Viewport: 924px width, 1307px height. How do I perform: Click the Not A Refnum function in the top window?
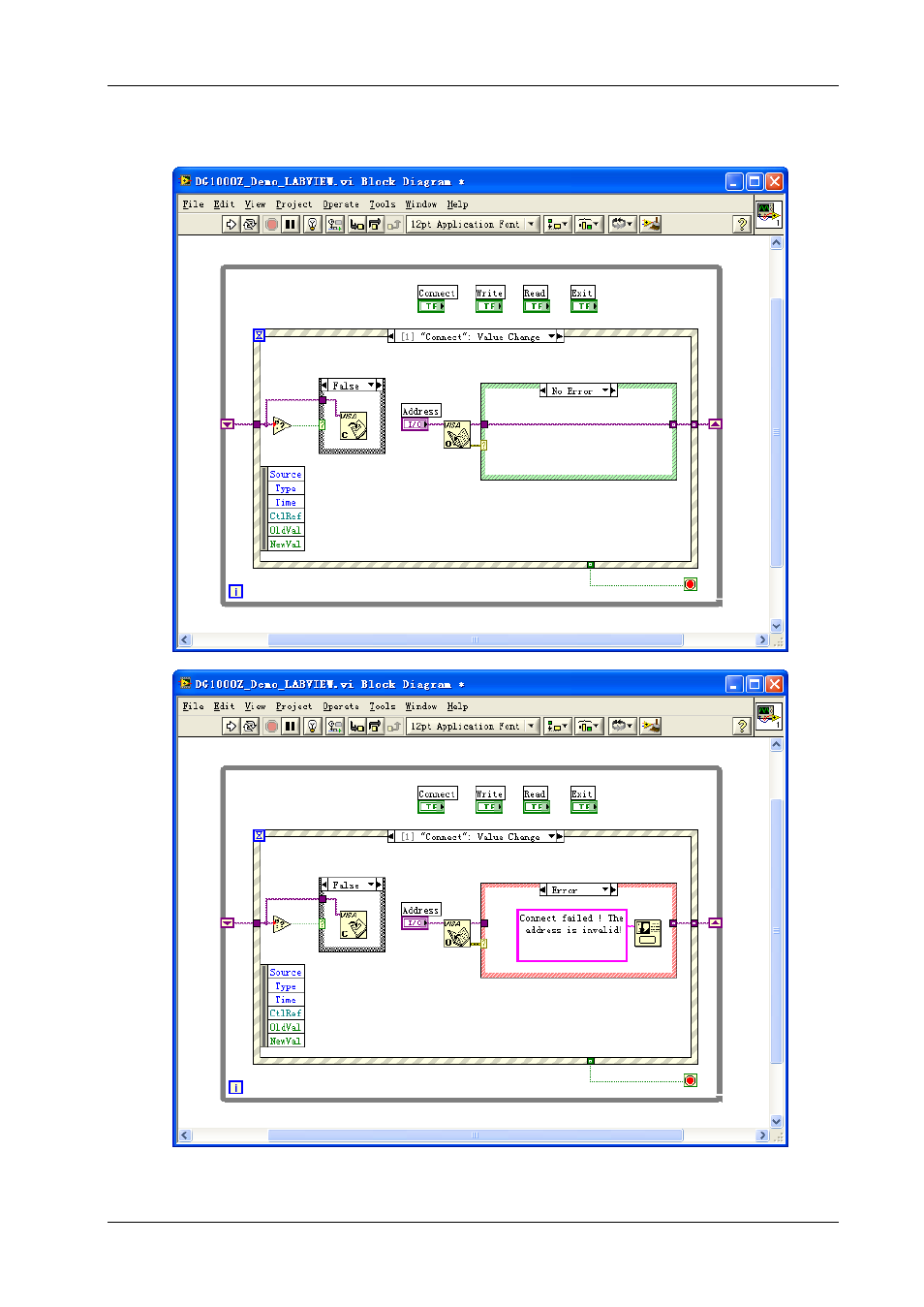[282, 424]
